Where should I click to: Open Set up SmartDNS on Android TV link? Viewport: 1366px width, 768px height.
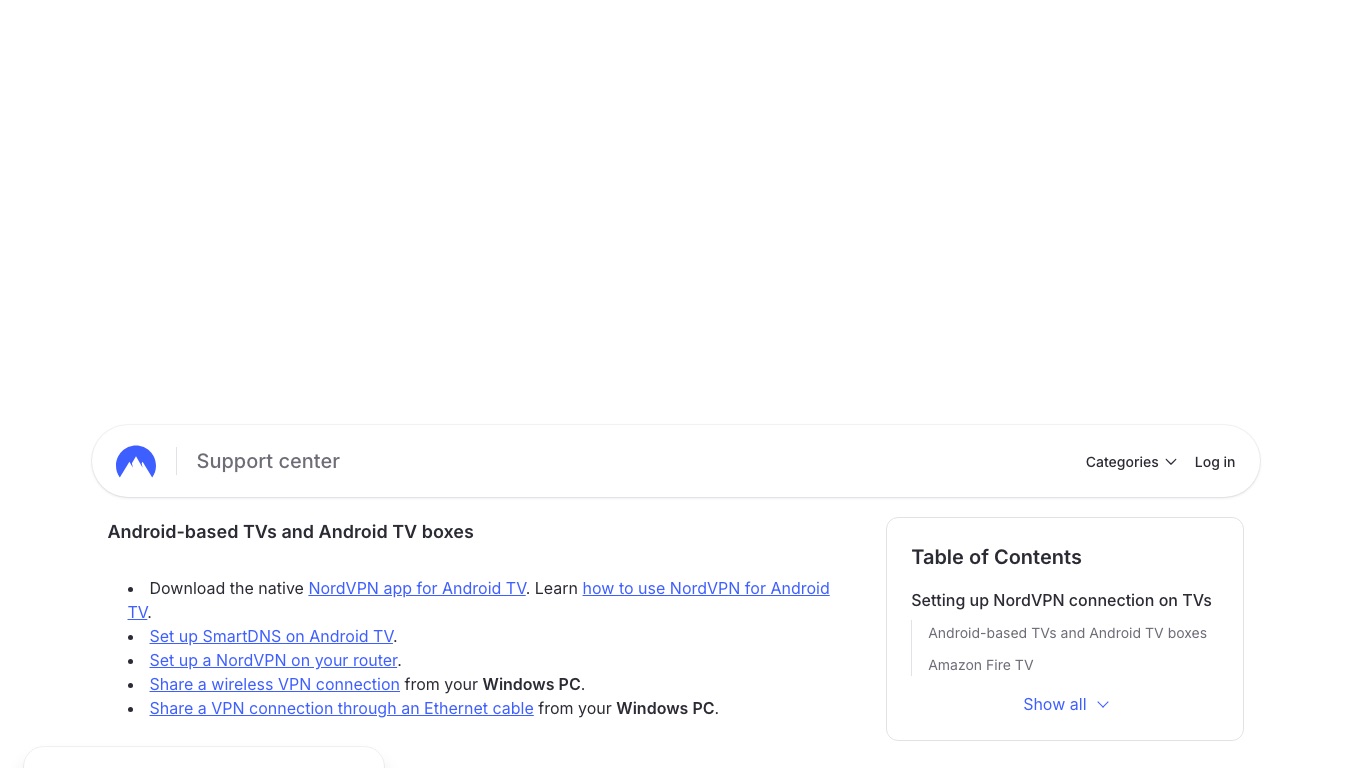(271, 636)
